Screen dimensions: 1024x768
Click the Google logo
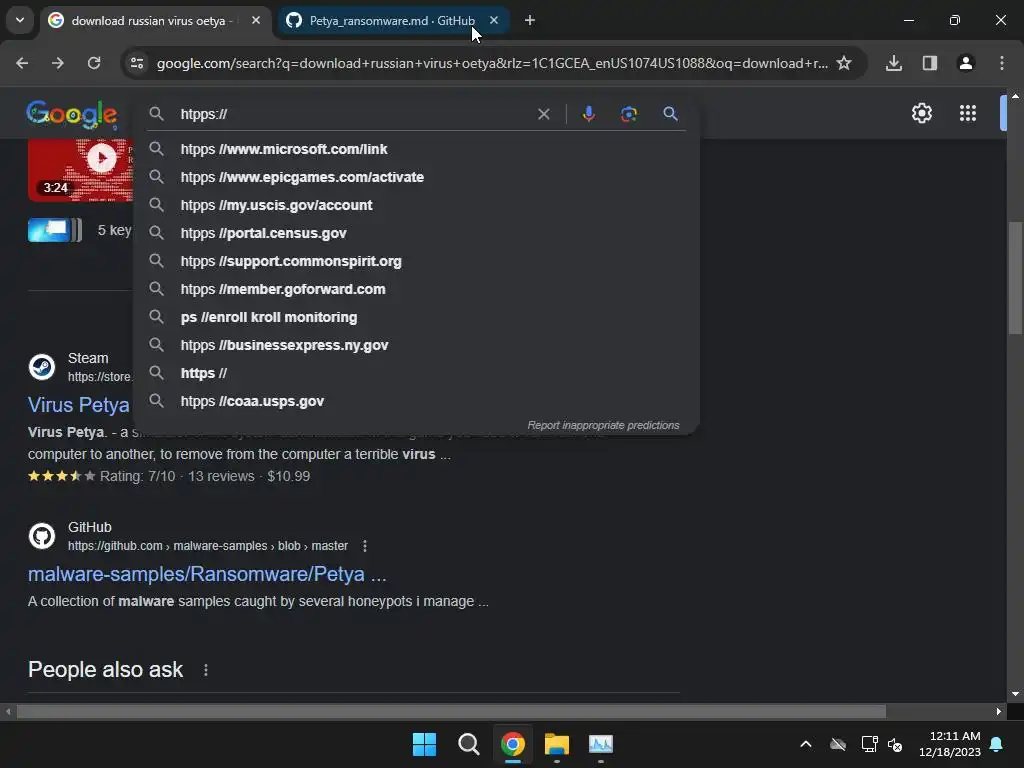[x=72, y=115]
